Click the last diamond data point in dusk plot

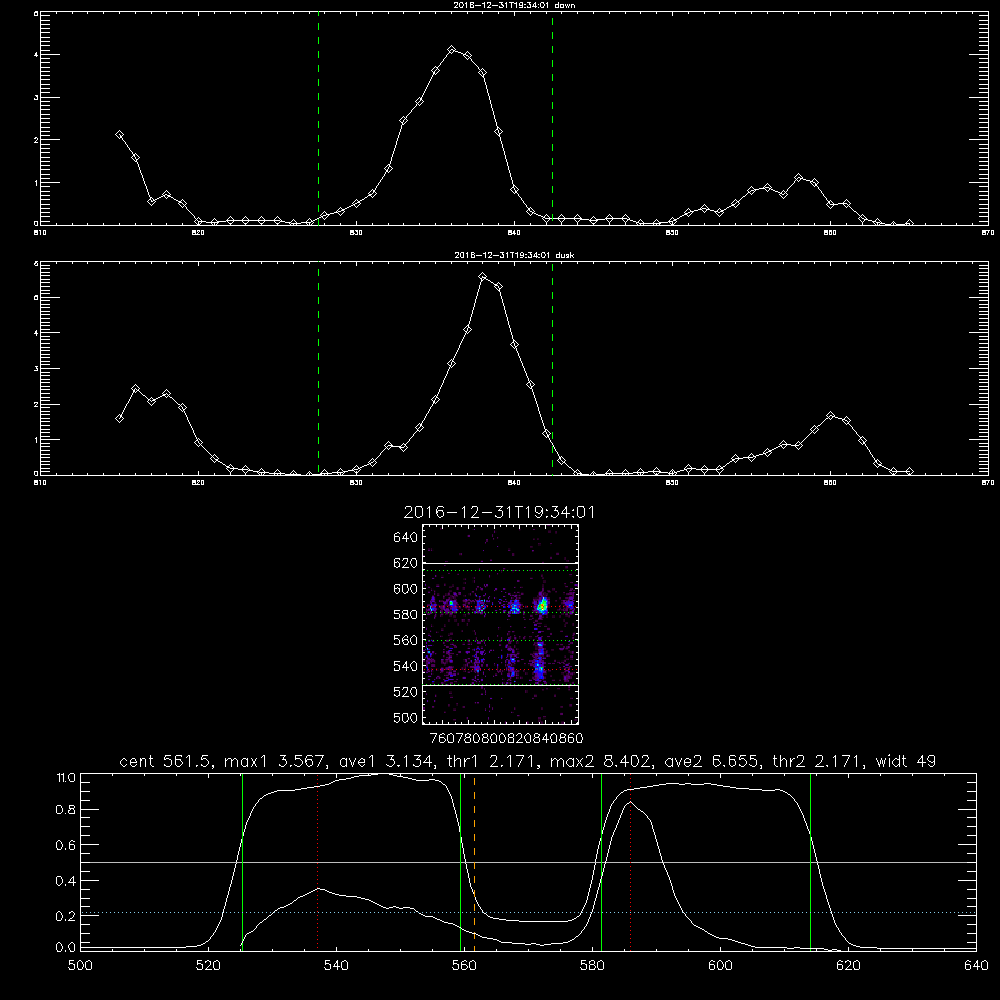coord(909,471)
